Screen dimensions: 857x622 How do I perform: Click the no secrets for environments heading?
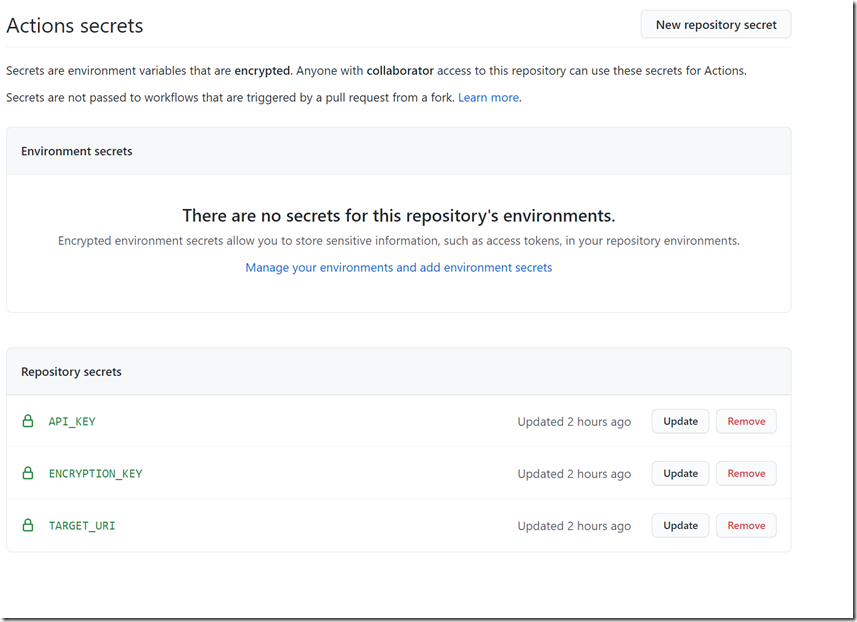398,216
